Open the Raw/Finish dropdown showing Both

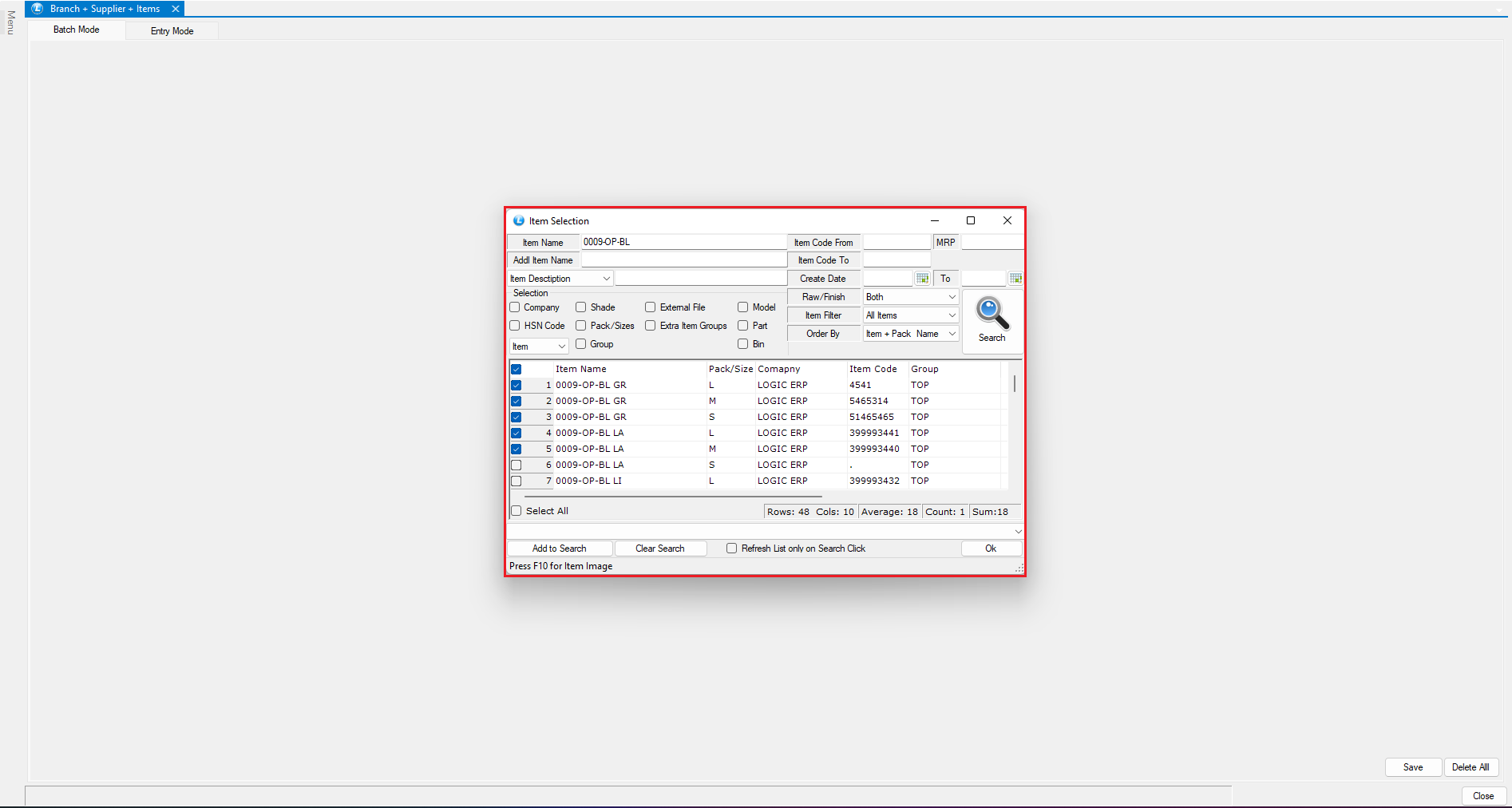[911, 297]
